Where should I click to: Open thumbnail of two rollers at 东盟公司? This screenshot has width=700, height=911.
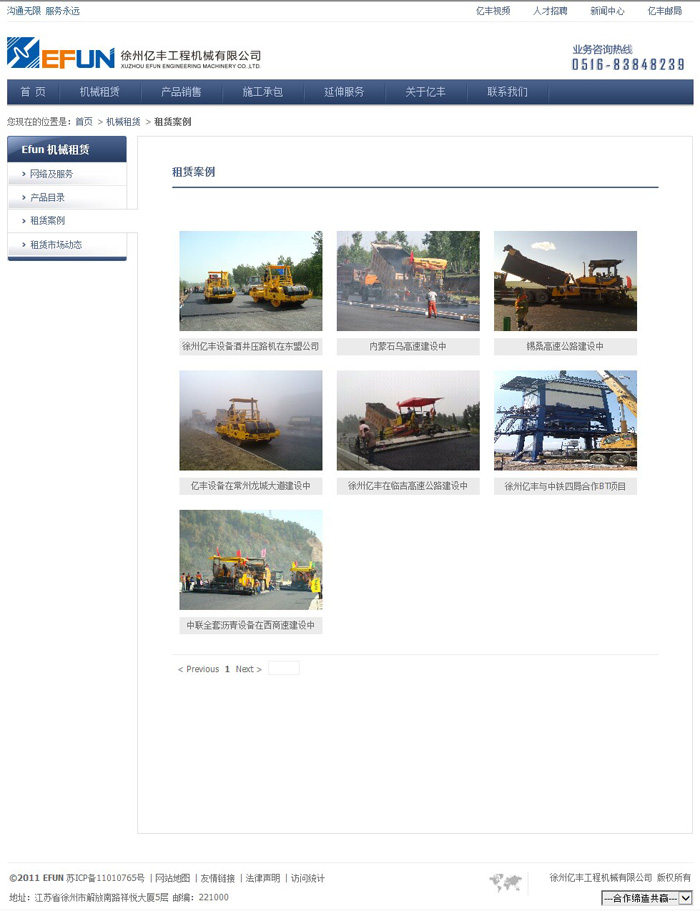point(250,281)
